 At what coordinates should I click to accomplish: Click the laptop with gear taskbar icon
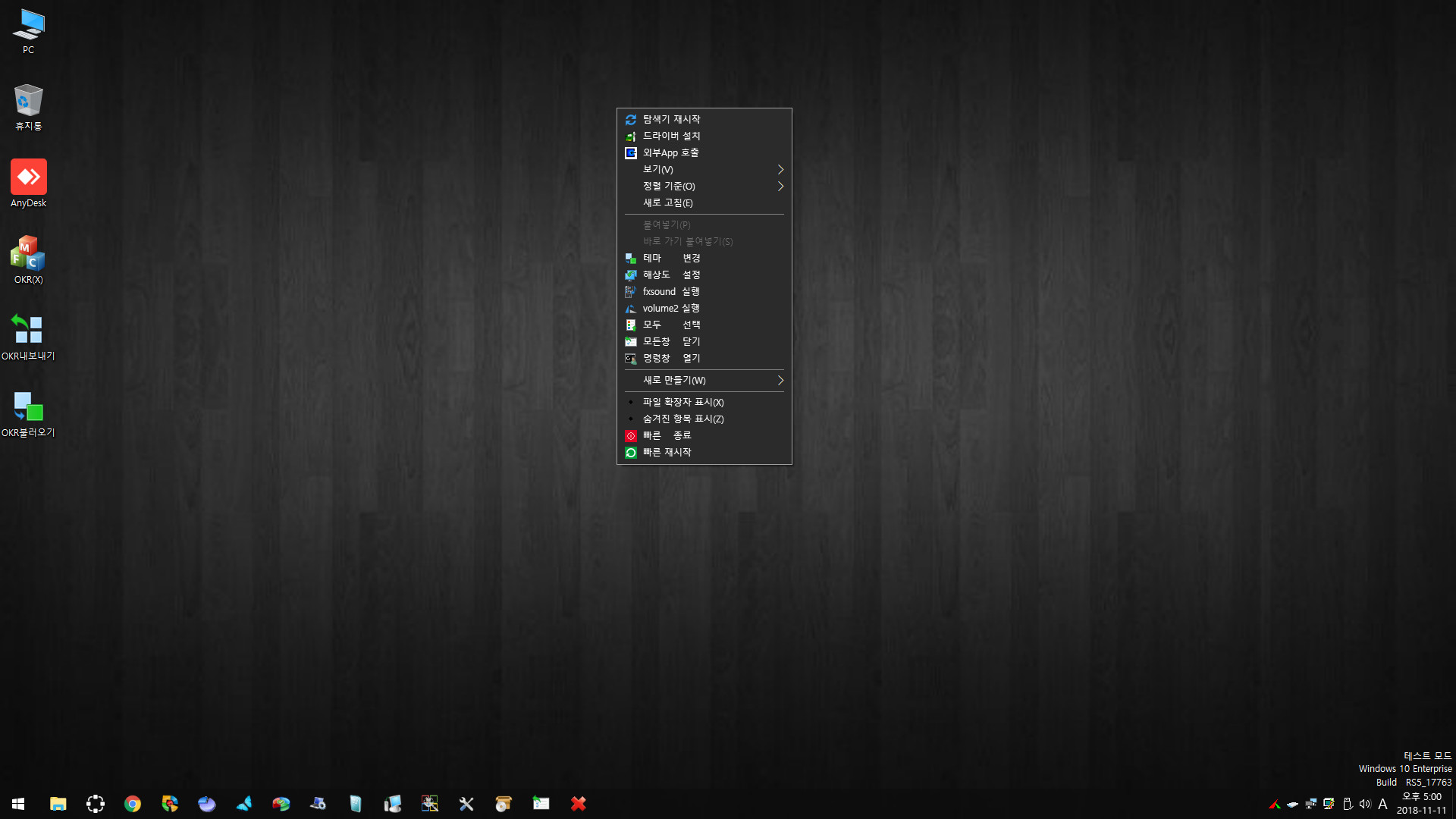click(318, 804)
